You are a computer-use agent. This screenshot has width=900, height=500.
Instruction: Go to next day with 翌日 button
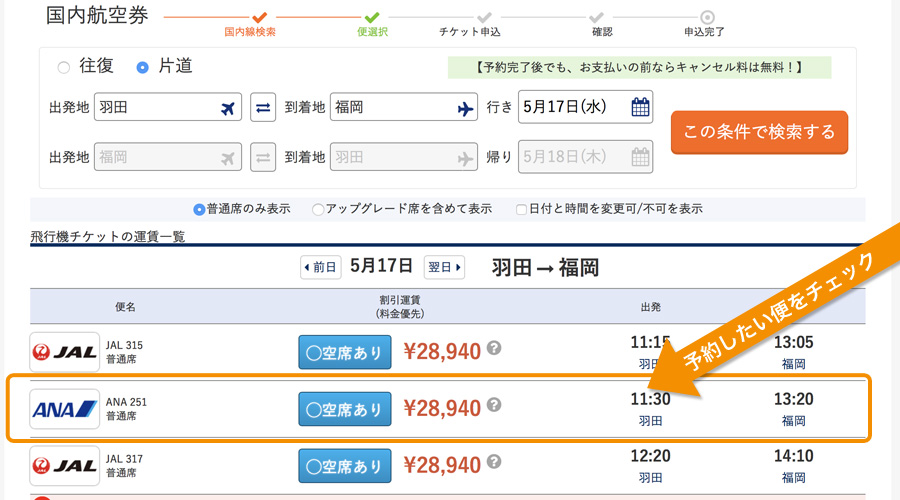coord(445,267)
